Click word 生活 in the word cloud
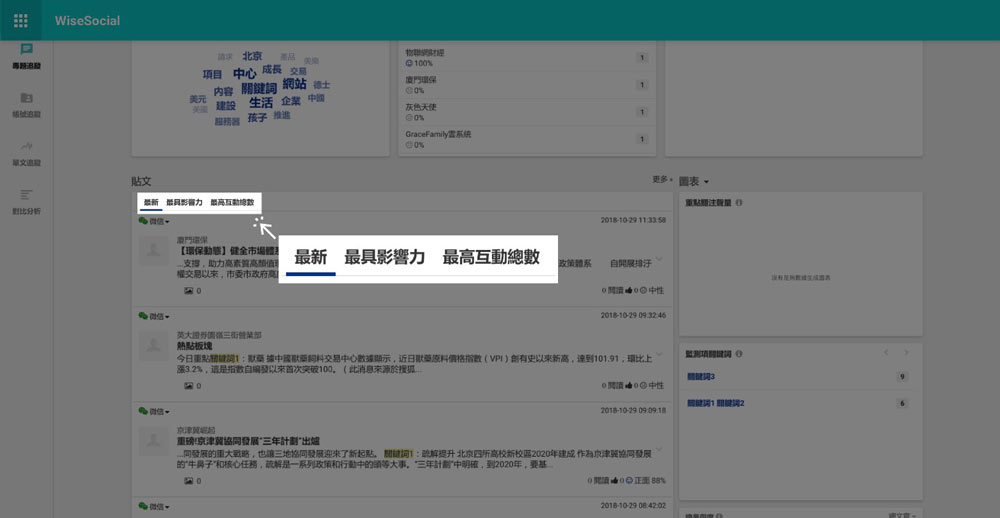The height and width of the screenshot is (518, 1000). tap(261, 103)
